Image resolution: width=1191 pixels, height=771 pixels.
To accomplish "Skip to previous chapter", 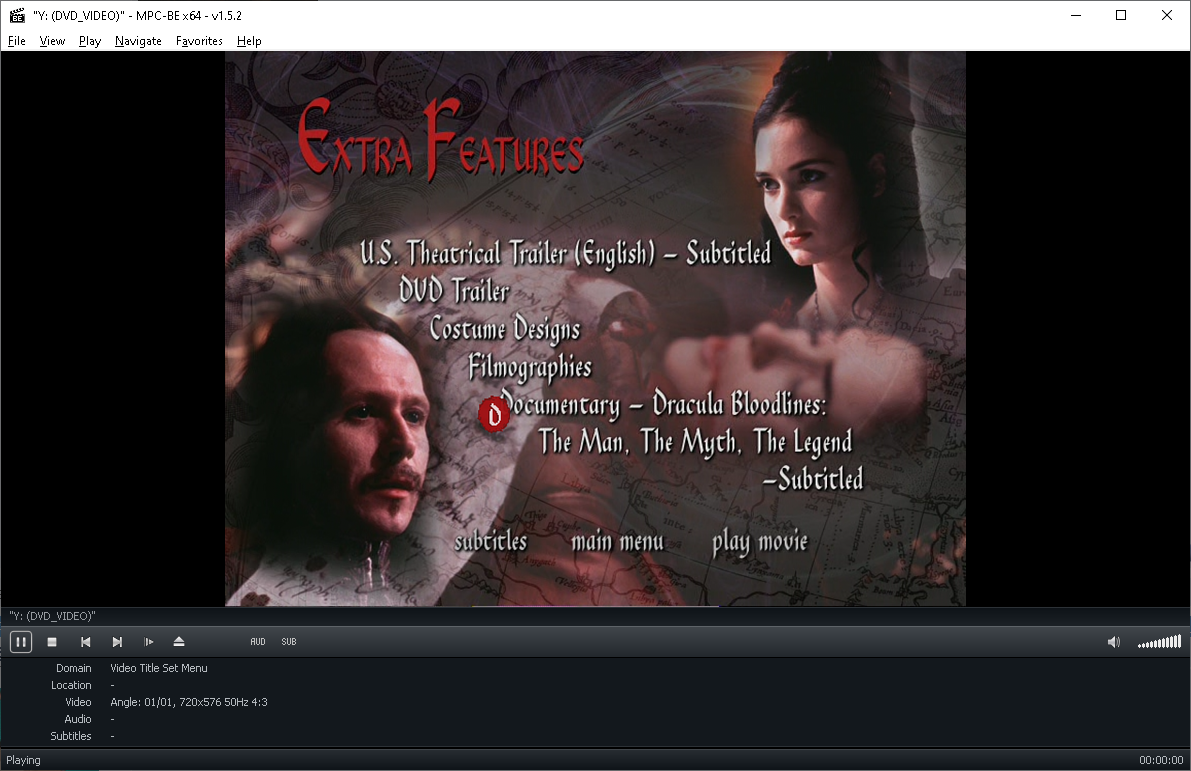I will point(85,642).
